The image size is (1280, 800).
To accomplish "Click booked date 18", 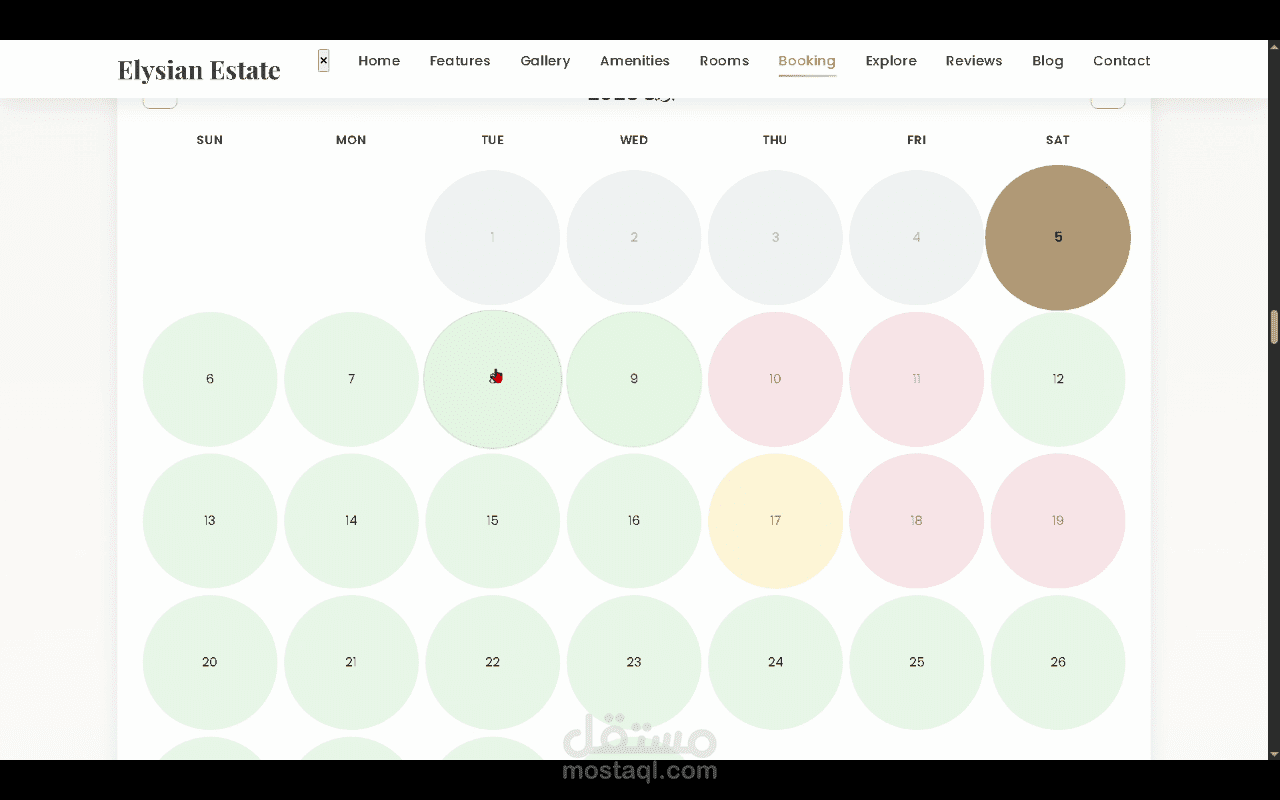I will tap(917, 520).
